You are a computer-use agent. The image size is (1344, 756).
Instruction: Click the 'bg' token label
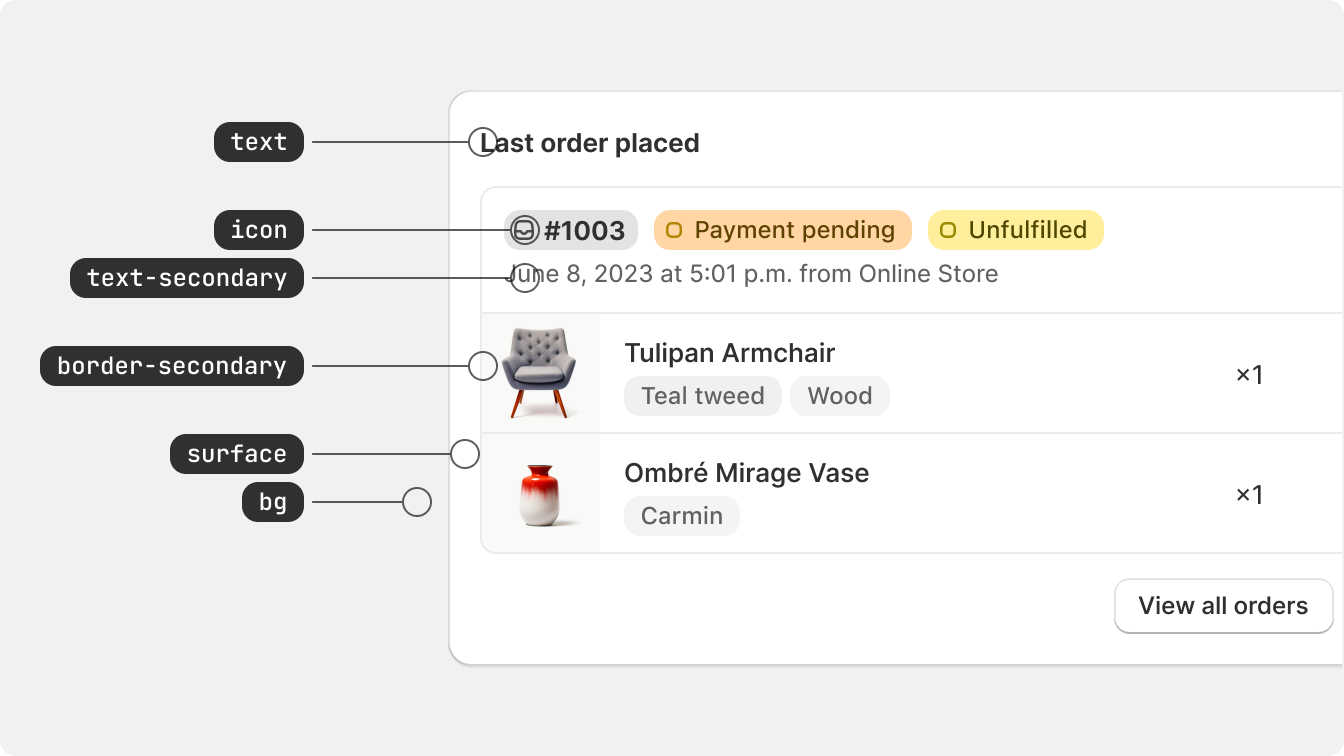[273, 502]
